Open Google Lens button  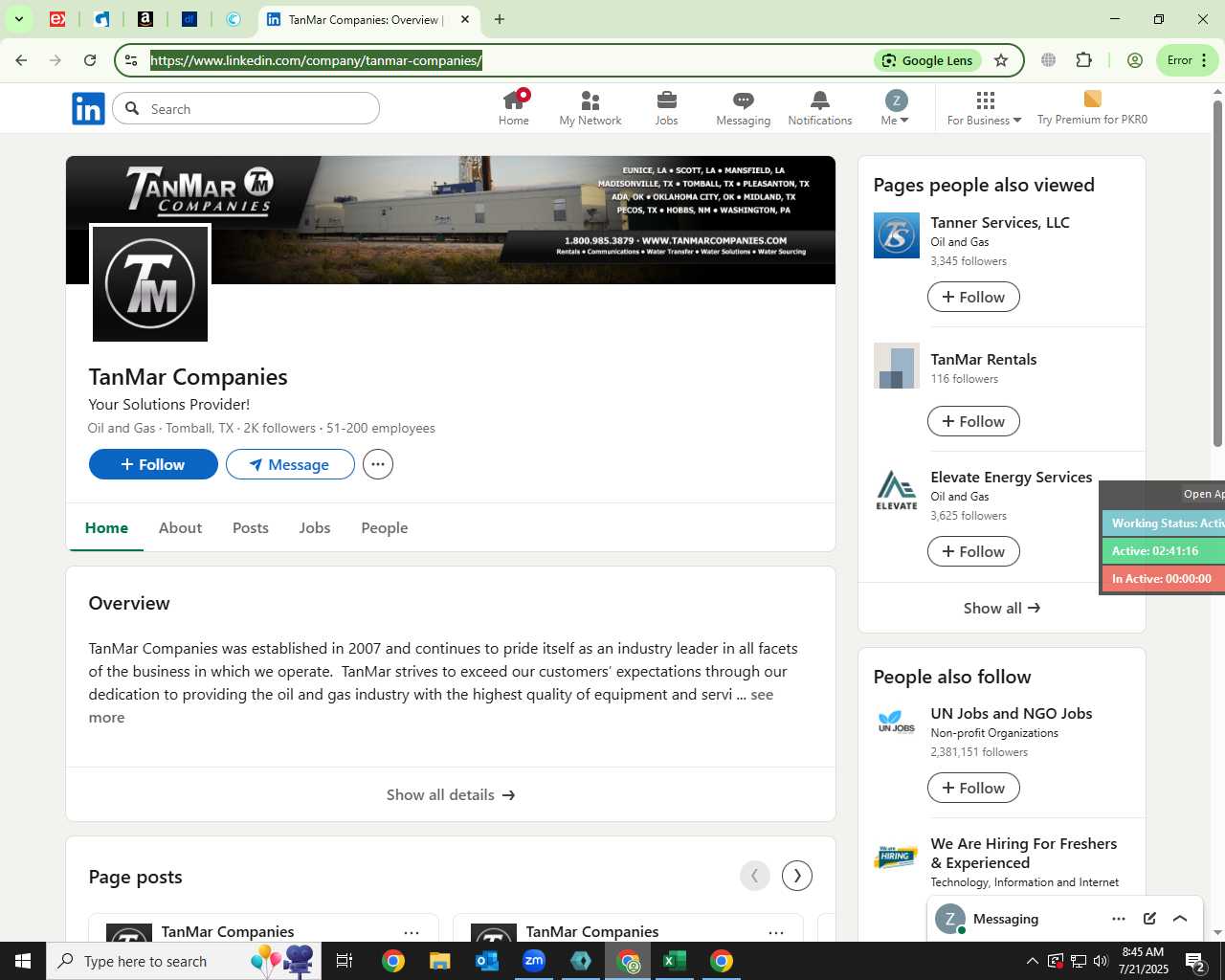coord(927,60)
